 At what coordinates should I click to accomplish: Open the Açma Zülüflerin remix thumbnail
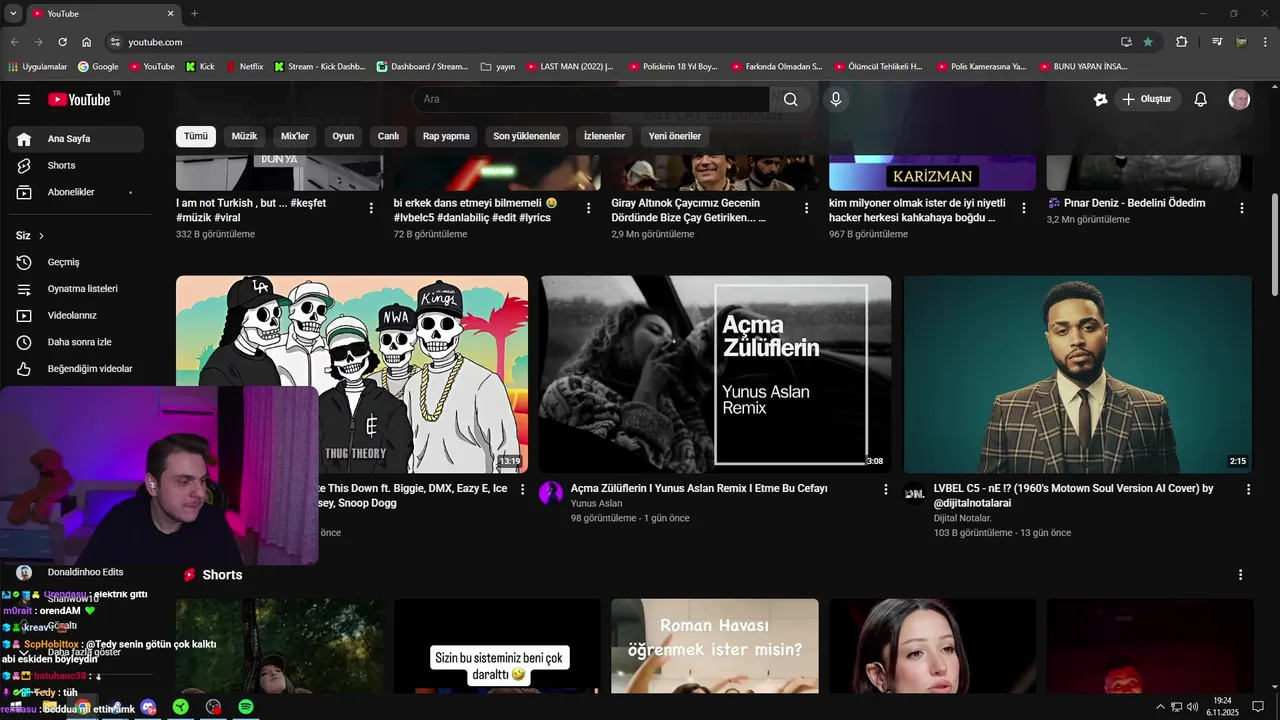click(x=715, y=374)
